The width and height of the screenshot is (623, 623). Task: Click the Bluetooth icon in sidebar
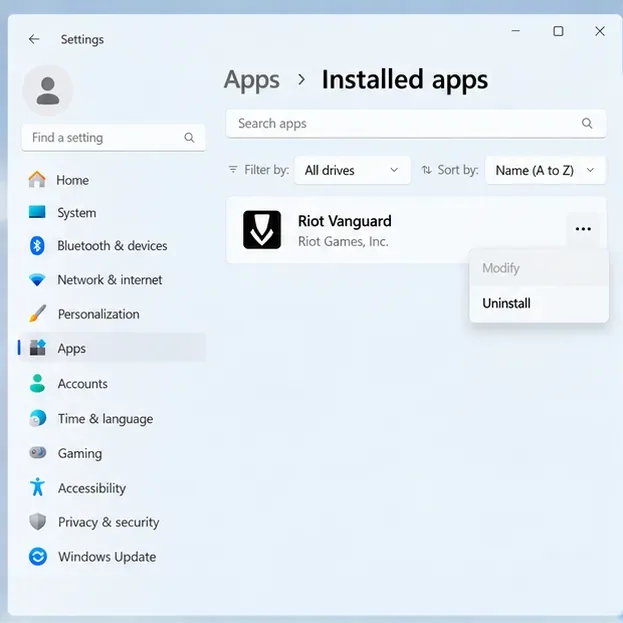tap(37, 246)
